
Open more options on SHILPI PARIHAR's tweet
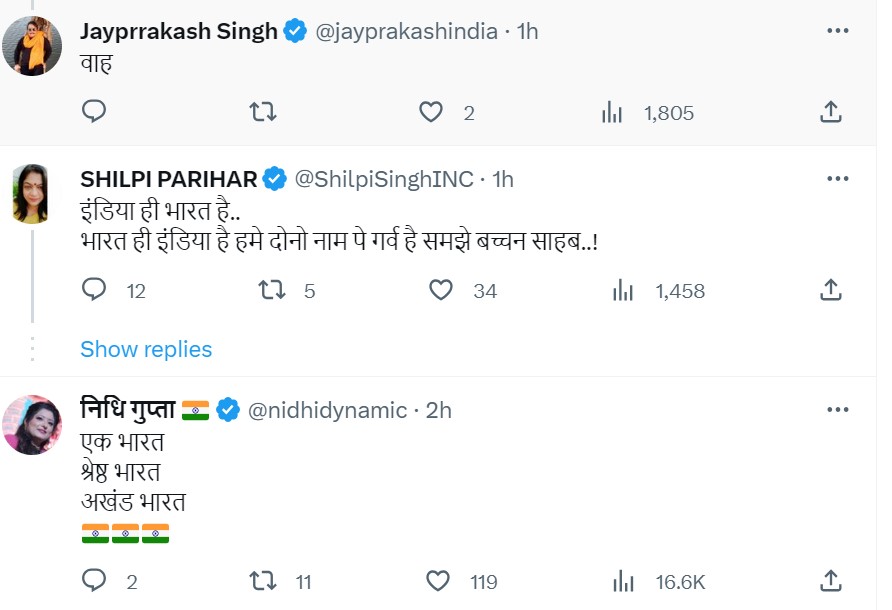click(x=838, y=179)
